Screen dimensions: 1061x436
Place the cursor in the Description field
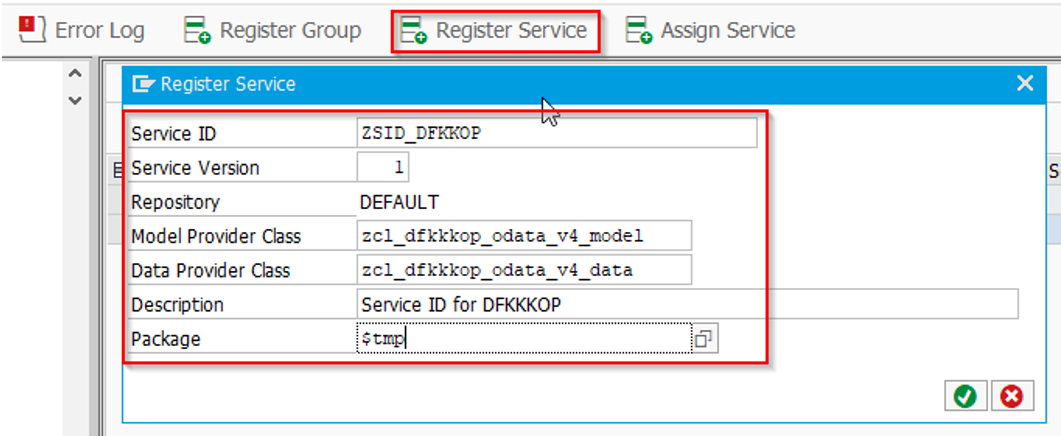[x=686, y=304]
